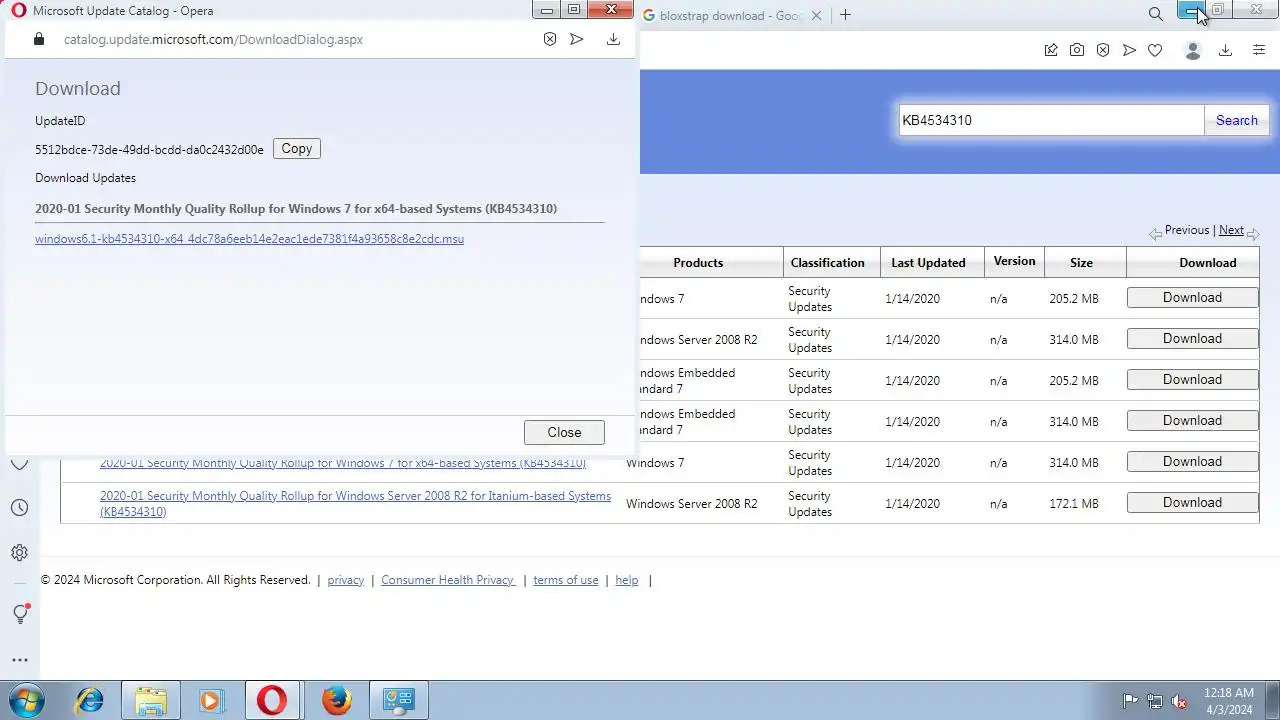Click the ad blocker shield icon in Download dialog
Viewport: 1280px width, 720px height.
[550, 39]
